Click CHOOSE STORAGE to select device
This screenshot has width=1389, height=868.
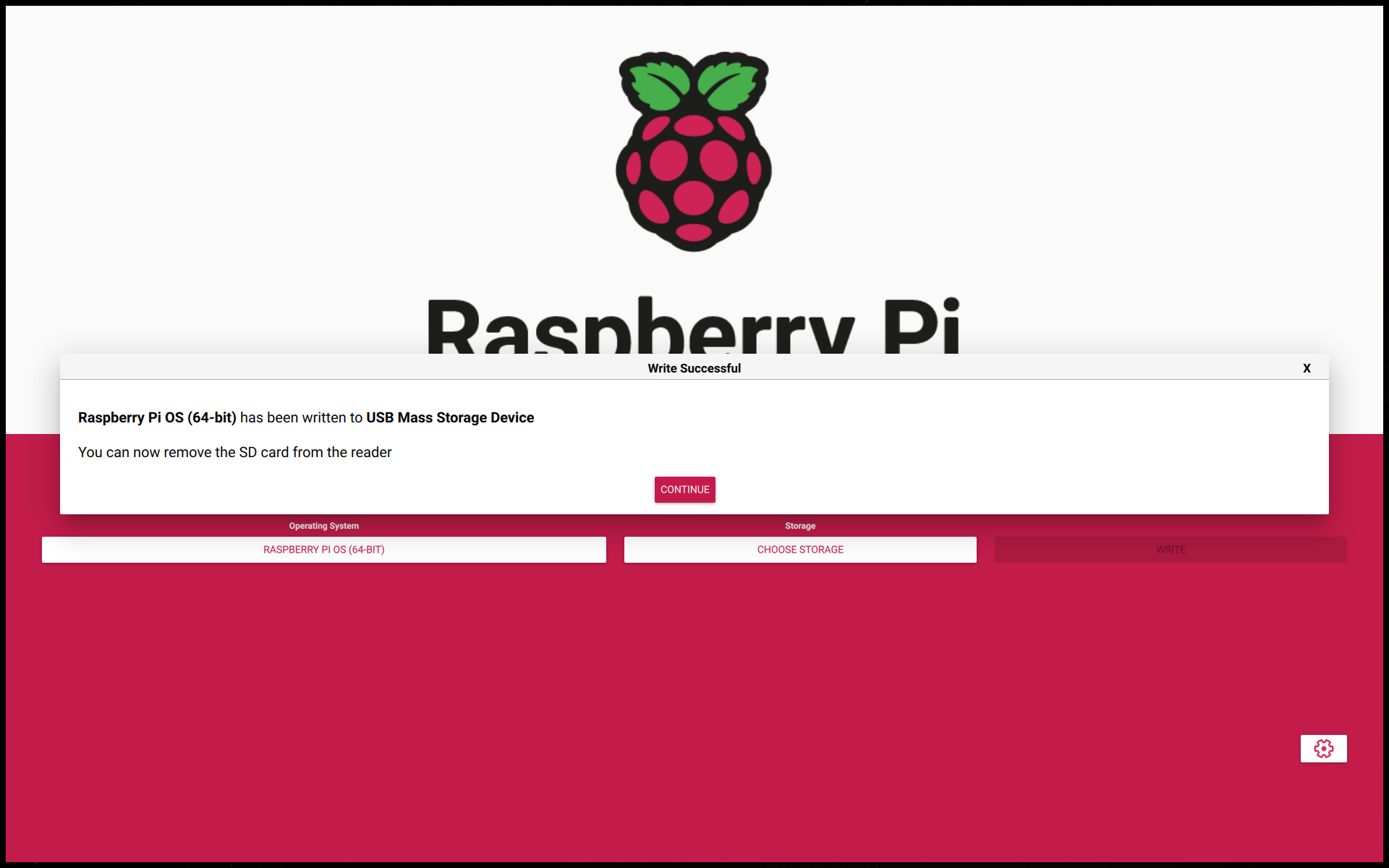(800, 549)
